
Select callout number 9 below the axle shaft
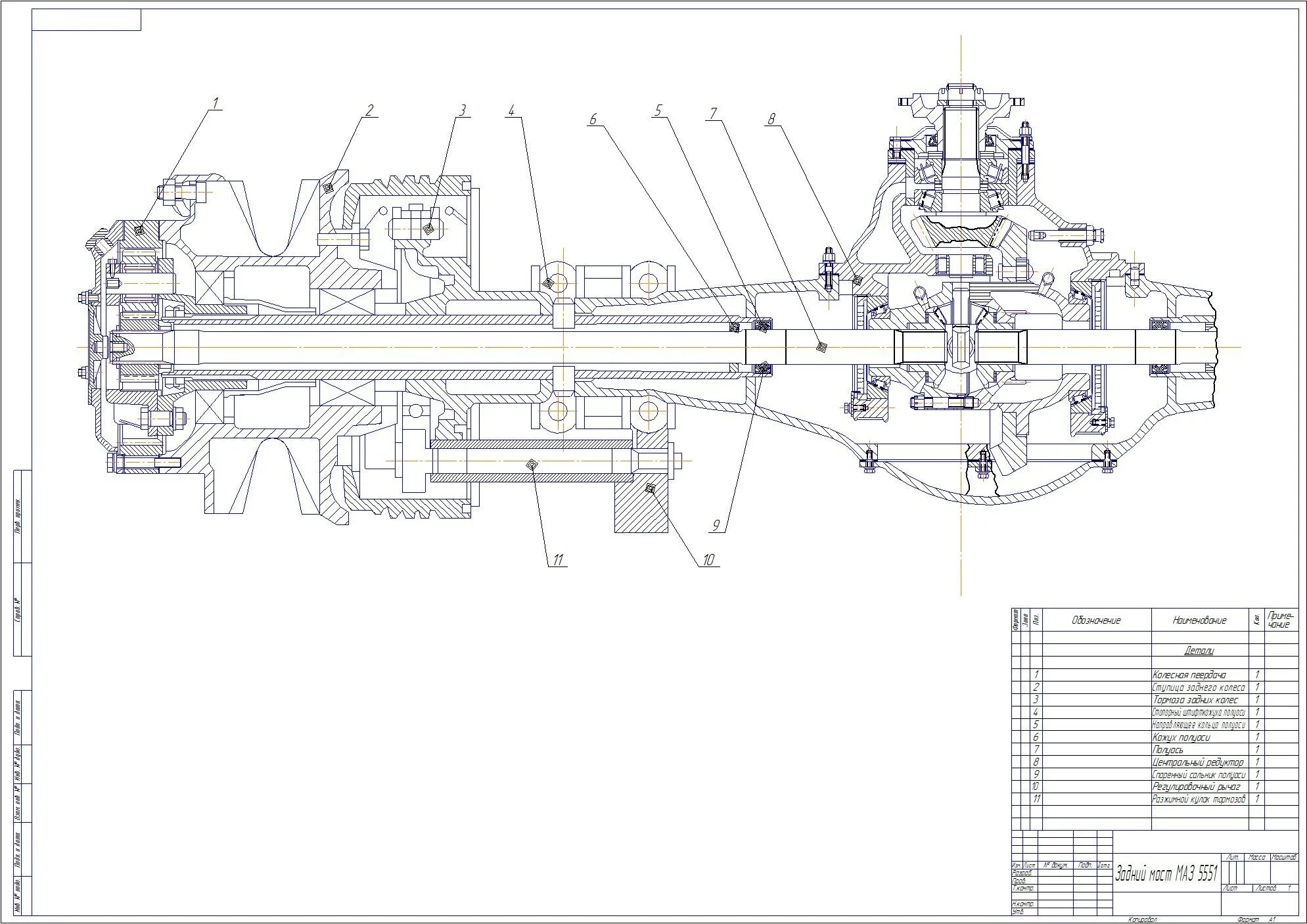[717, 525]
